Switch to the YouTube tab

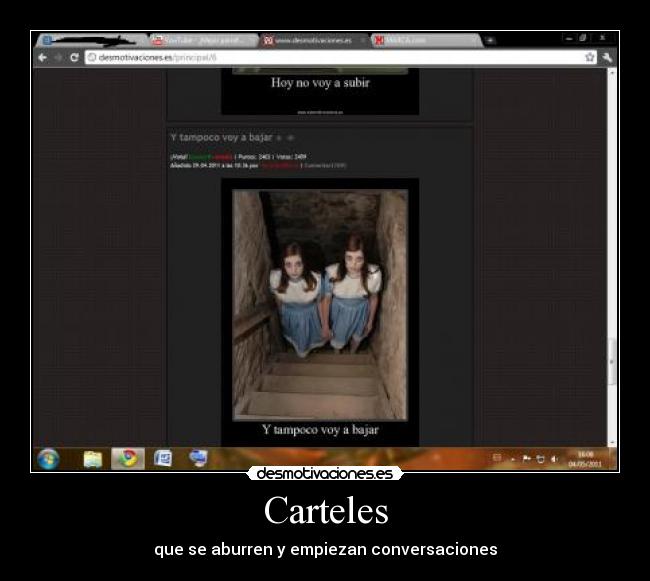tap(203, 41)
